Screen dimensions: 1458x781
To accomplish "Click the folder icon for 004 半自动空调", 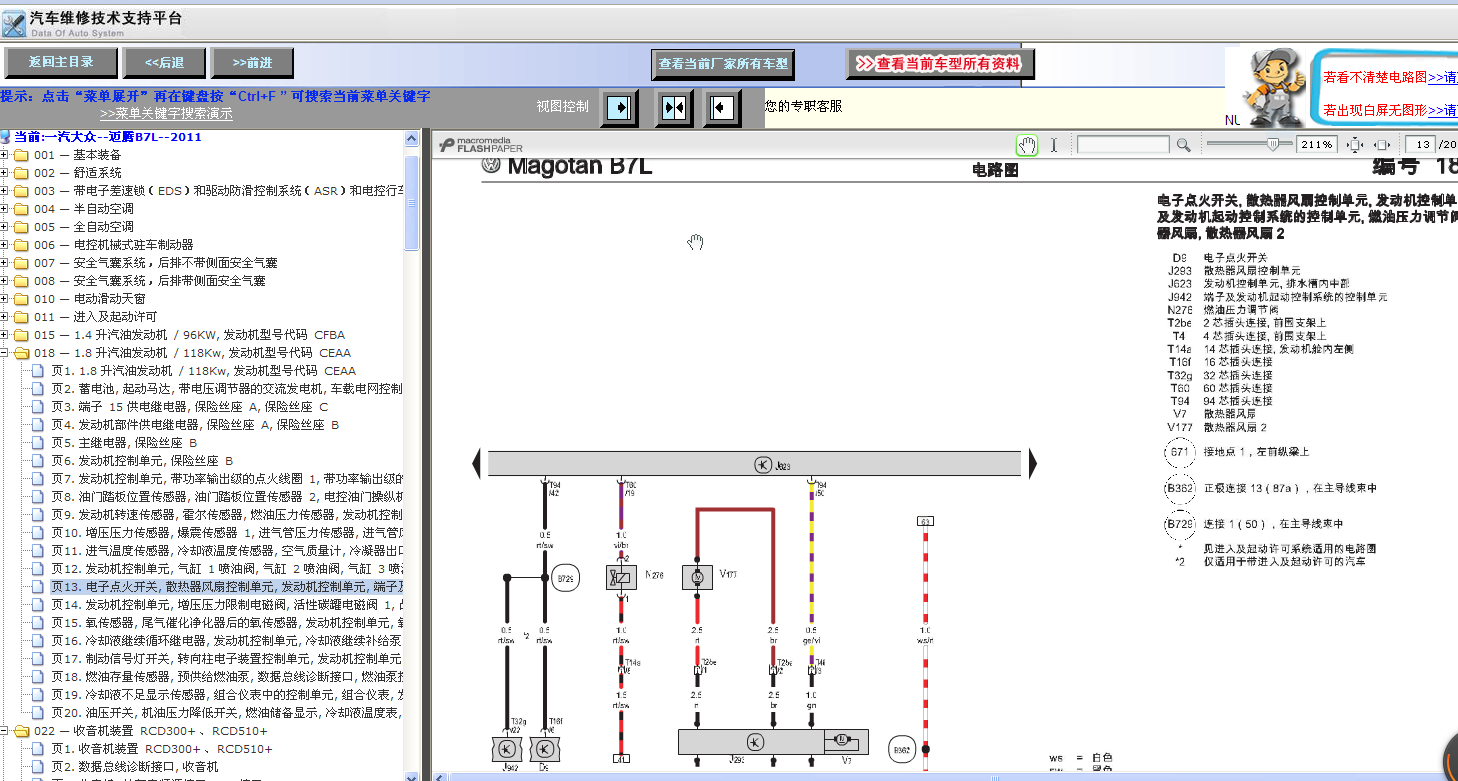I will coord(21,209).
